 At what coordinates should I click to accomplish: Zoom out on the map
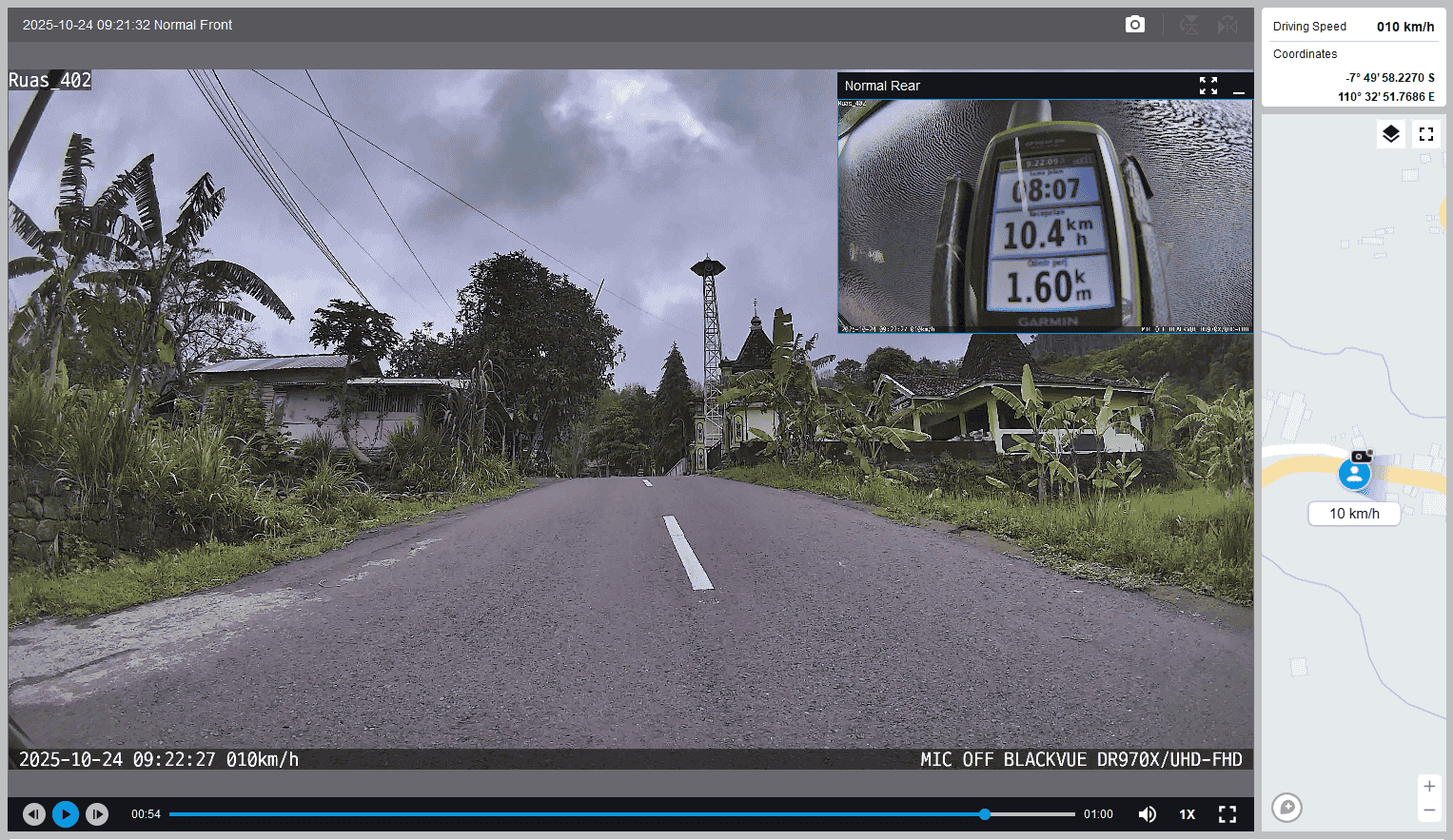coord(1428,810)
